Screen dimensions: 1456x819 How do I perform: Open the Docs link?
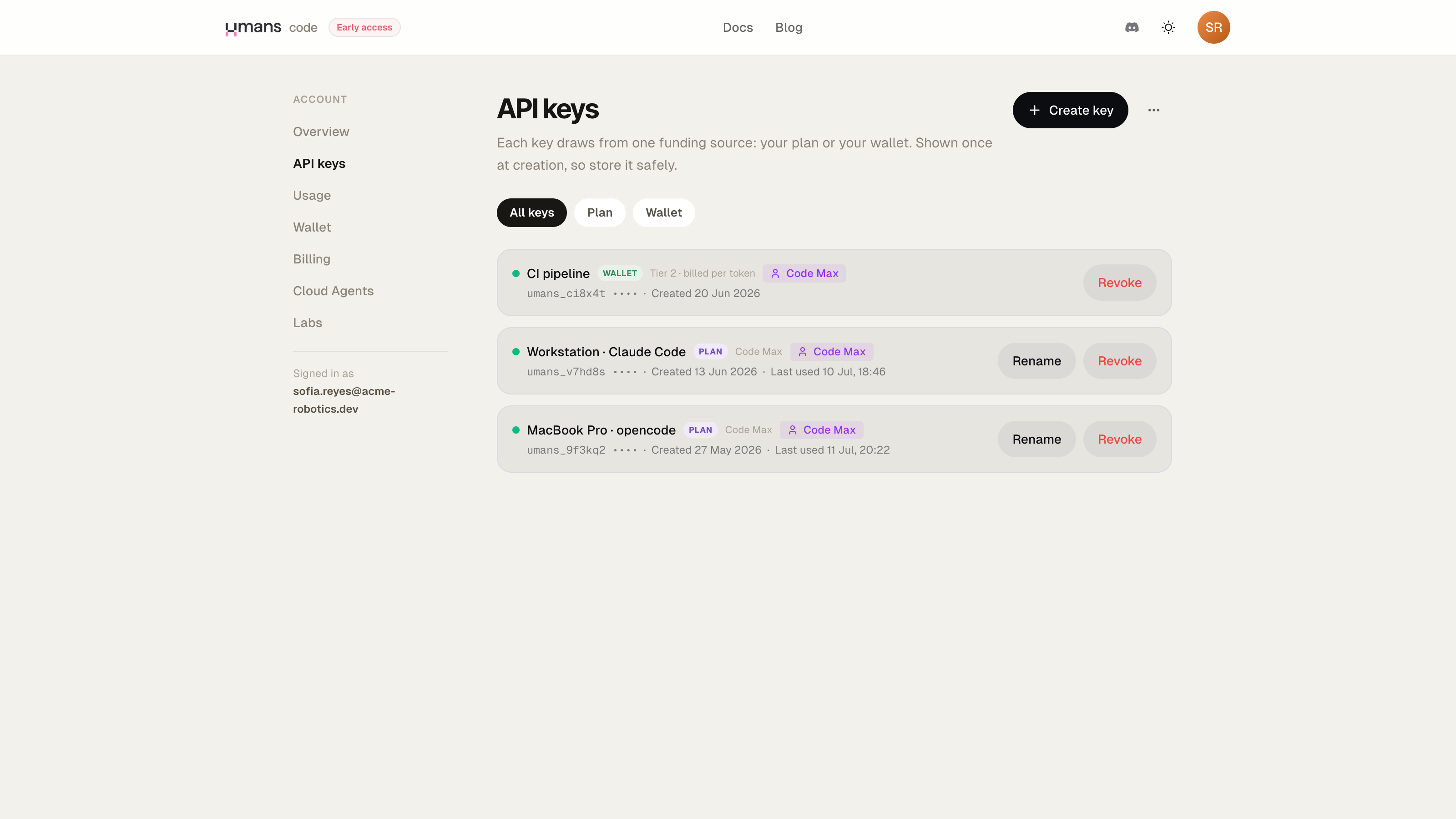pos(738,27)
